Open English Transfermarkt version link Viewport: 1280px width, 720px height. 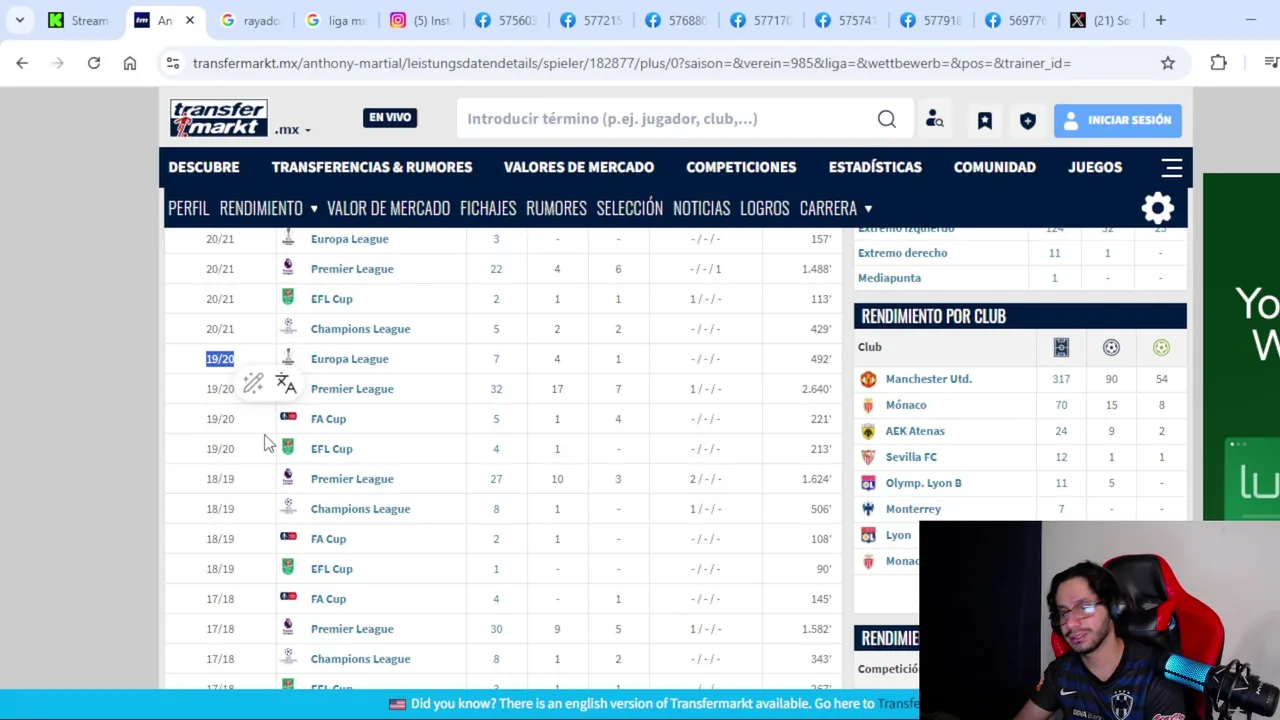coord(897,704)
